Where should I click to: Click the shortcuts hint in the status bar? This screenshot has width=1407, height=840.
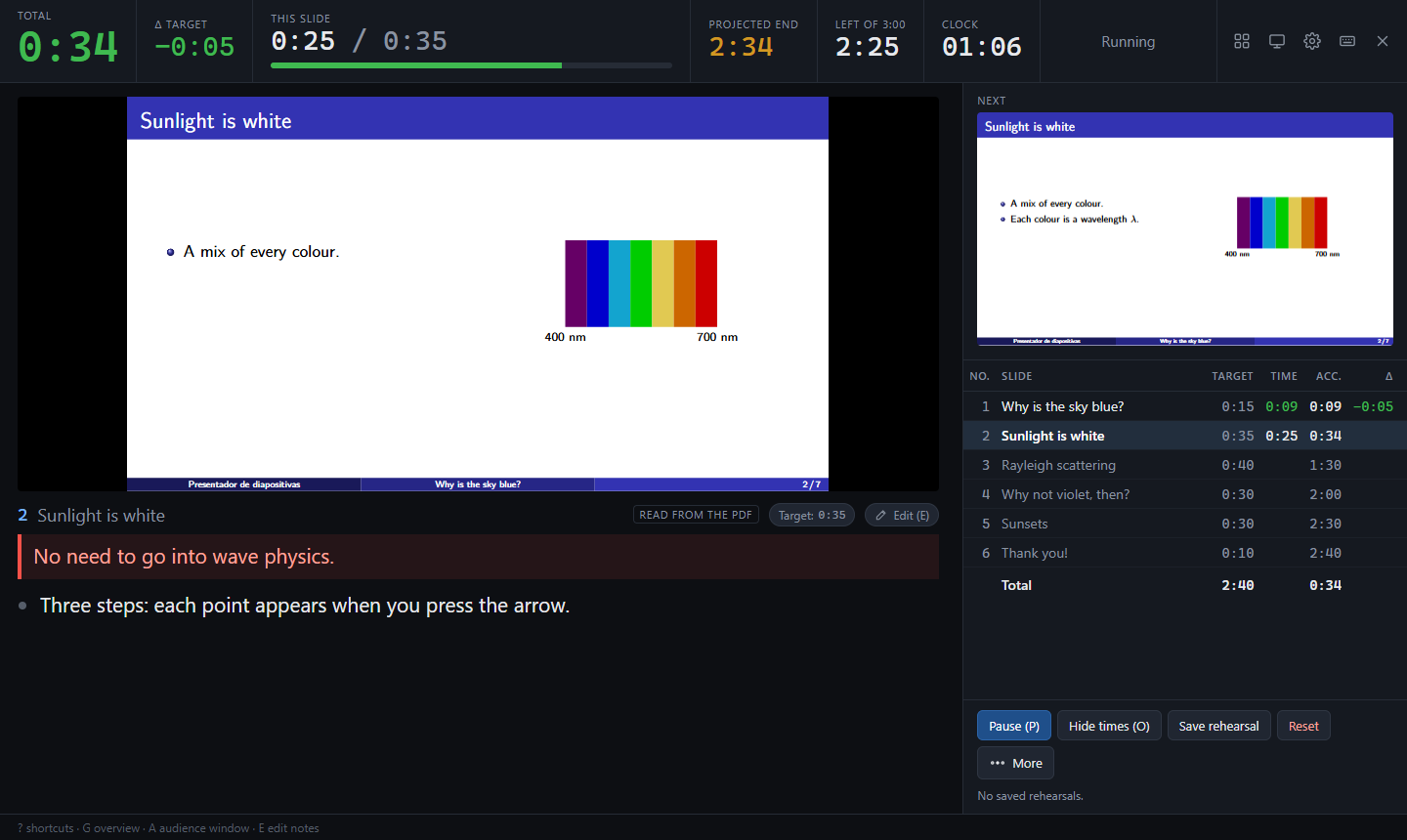pyautogui.click(x=46, y=828)
